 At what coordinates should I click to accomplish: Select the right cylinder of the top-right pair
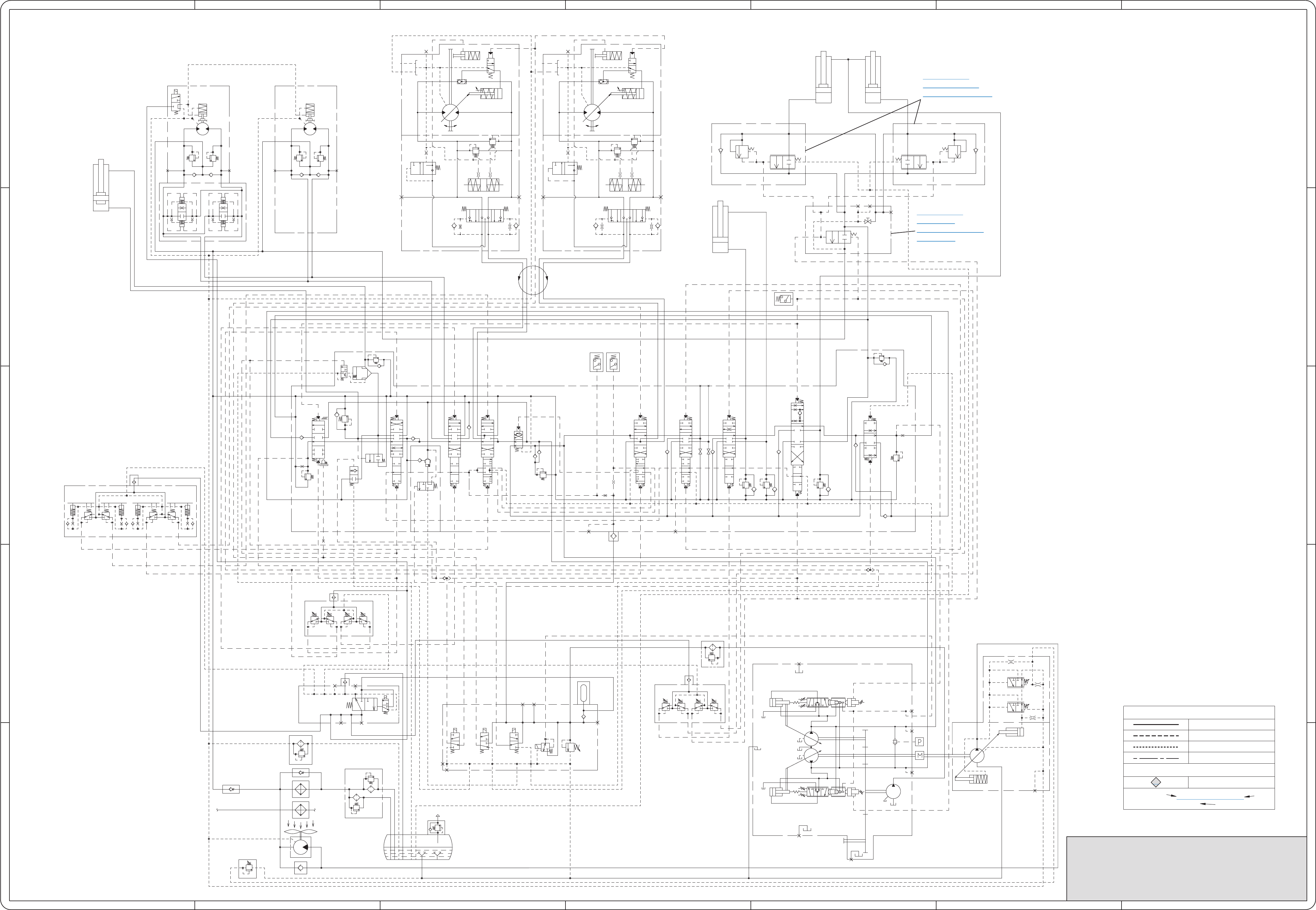click(873, 78)
